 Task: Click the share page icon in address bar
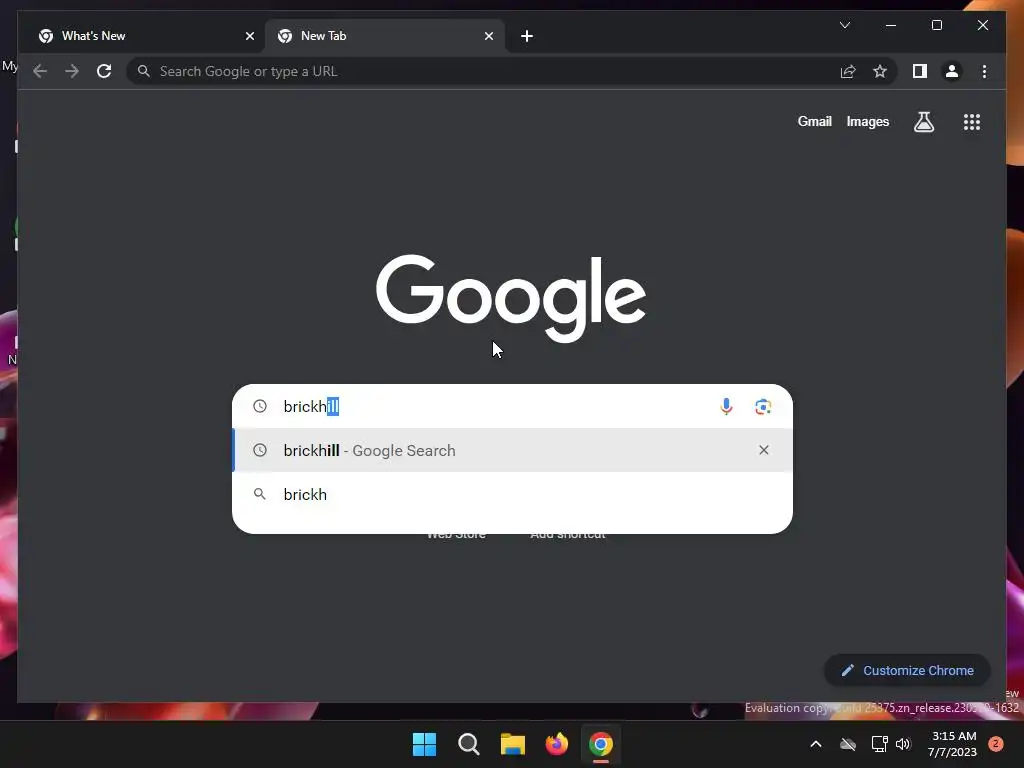(848, 71)
